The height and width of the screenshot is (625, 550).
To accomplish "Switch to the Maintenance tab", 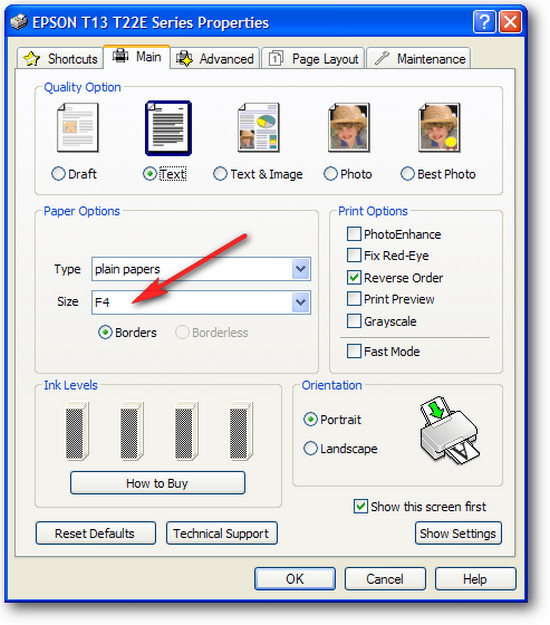I will pos(418,59).
